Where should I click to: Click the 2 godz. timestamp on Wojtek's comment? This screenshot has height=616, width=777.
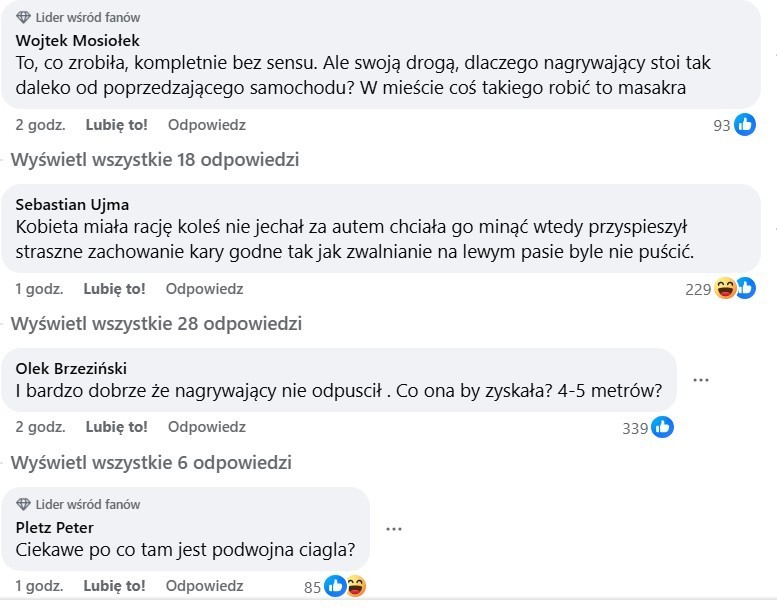pyautogui.click(x=40, y=125)
